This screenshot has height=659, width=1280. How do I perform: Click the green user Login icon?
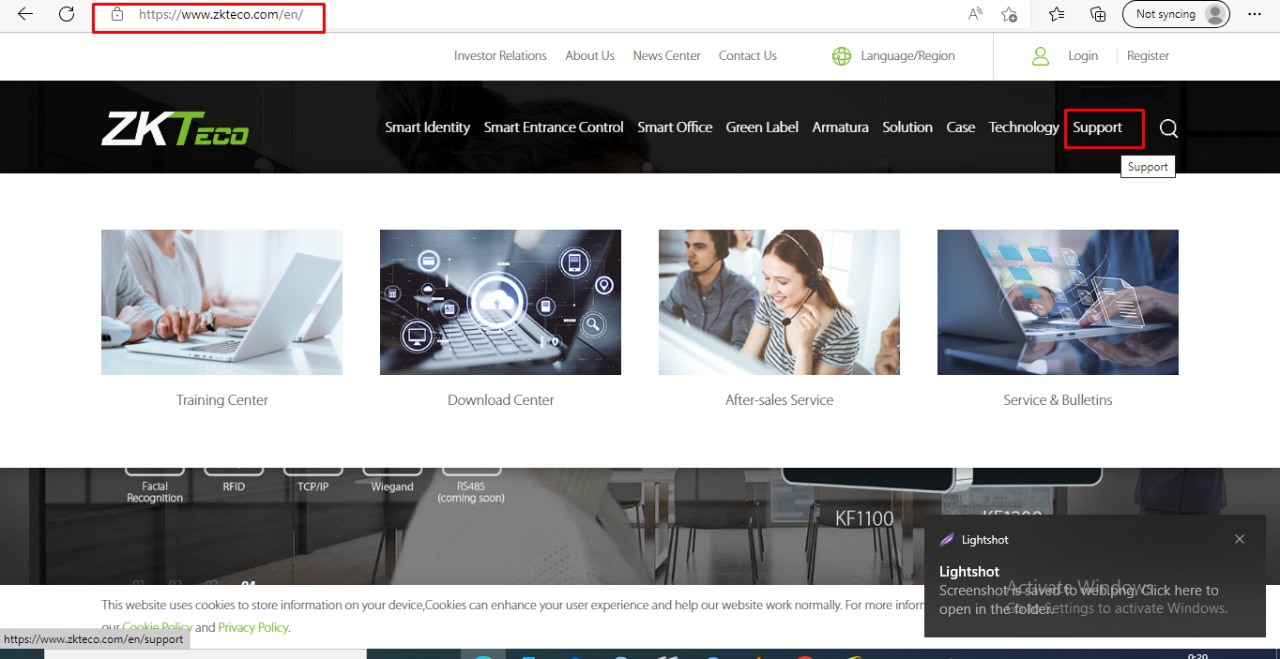pyautogui.click(x=1040, y=56)
